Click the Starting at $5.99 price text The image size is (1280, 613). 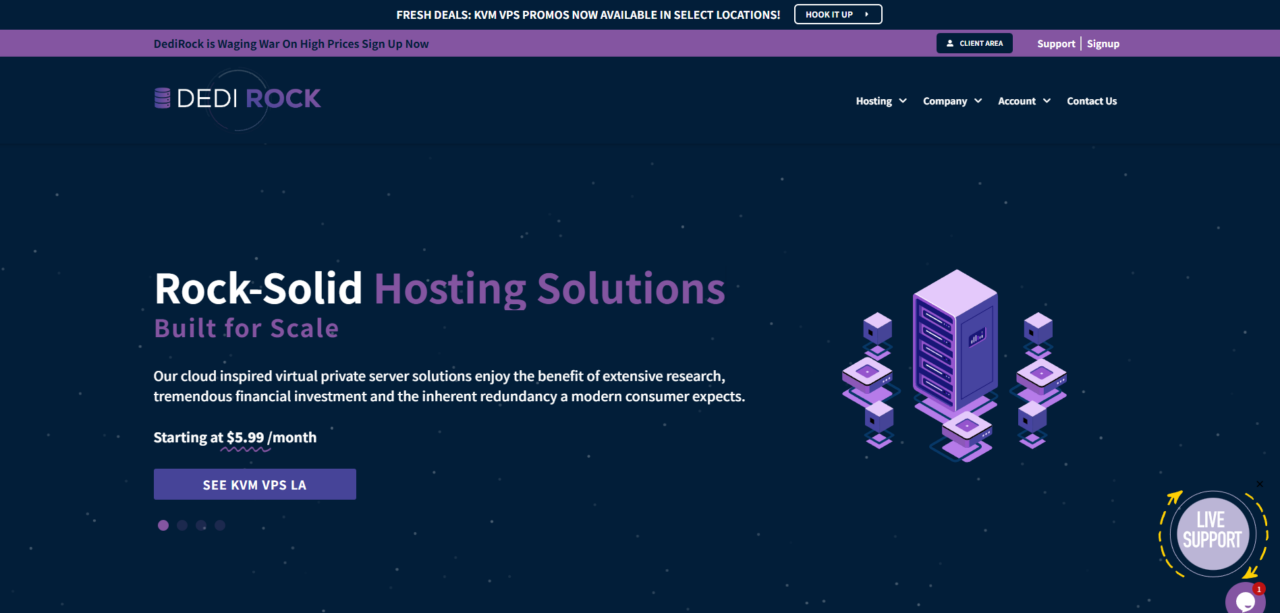[x=235, y=438]
